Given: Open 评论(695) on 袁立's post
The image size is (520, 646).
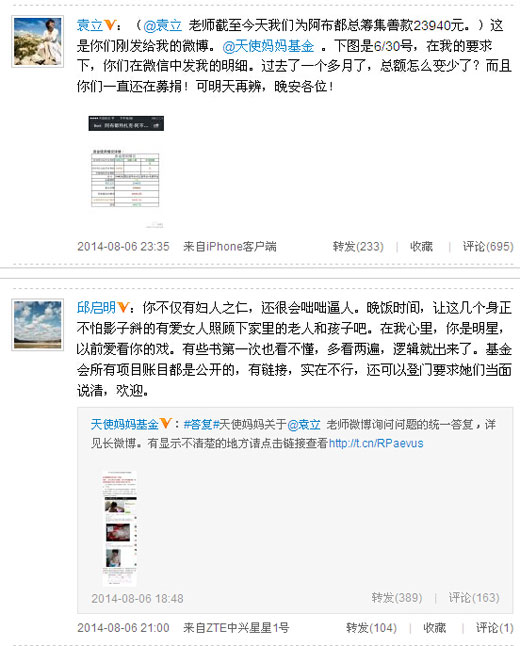Looking at the screenshot, I should (488, 246).
